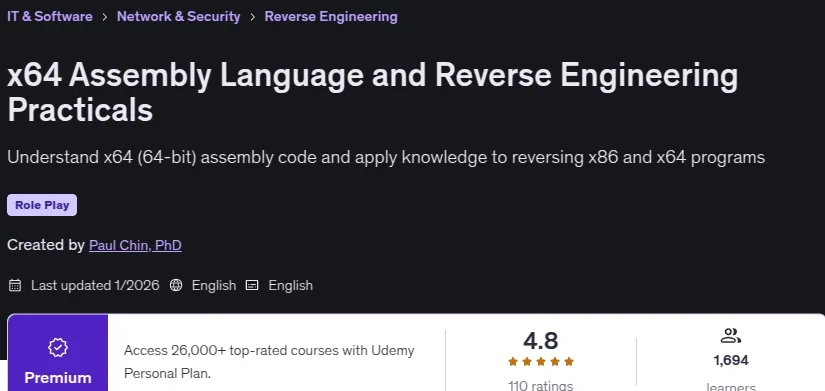Image resolution: width=825 pixels, height=391 pixels.
Task: Click the closed captions icon
Action: point(252,285)
